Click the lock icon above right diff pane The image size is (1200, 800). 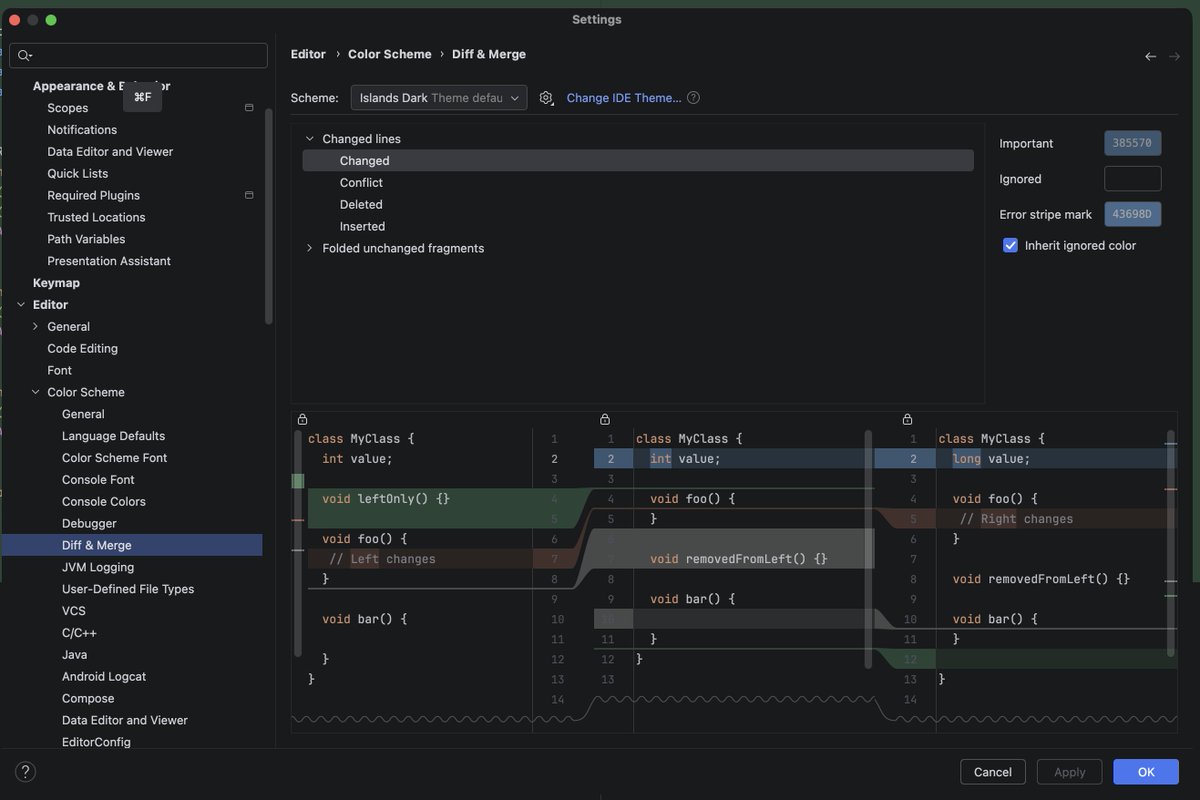907,420
